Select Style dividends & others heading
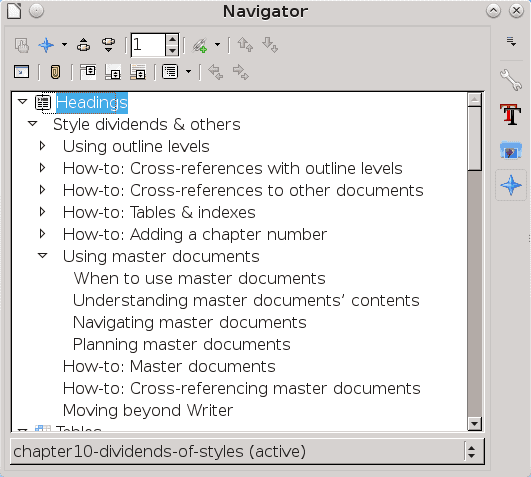Image resolution: width=531 pixels, height=477 pixels. click(147, 125)
